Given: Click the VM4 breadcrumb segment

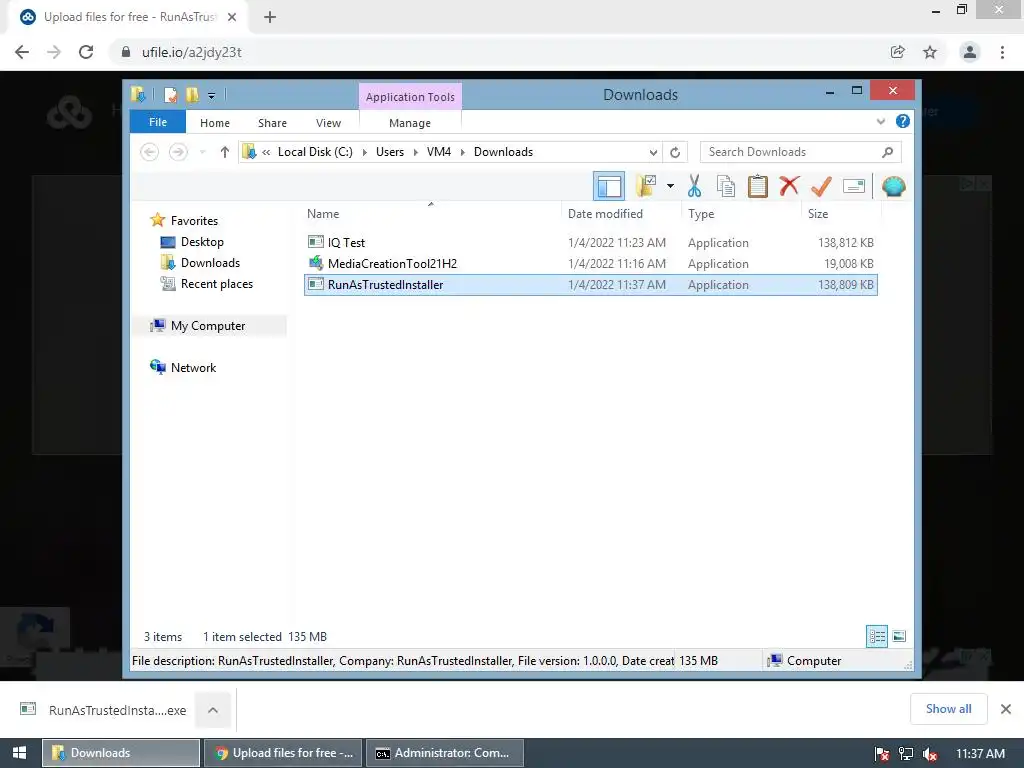Looking at the screenshot, I should click(439, 152).
